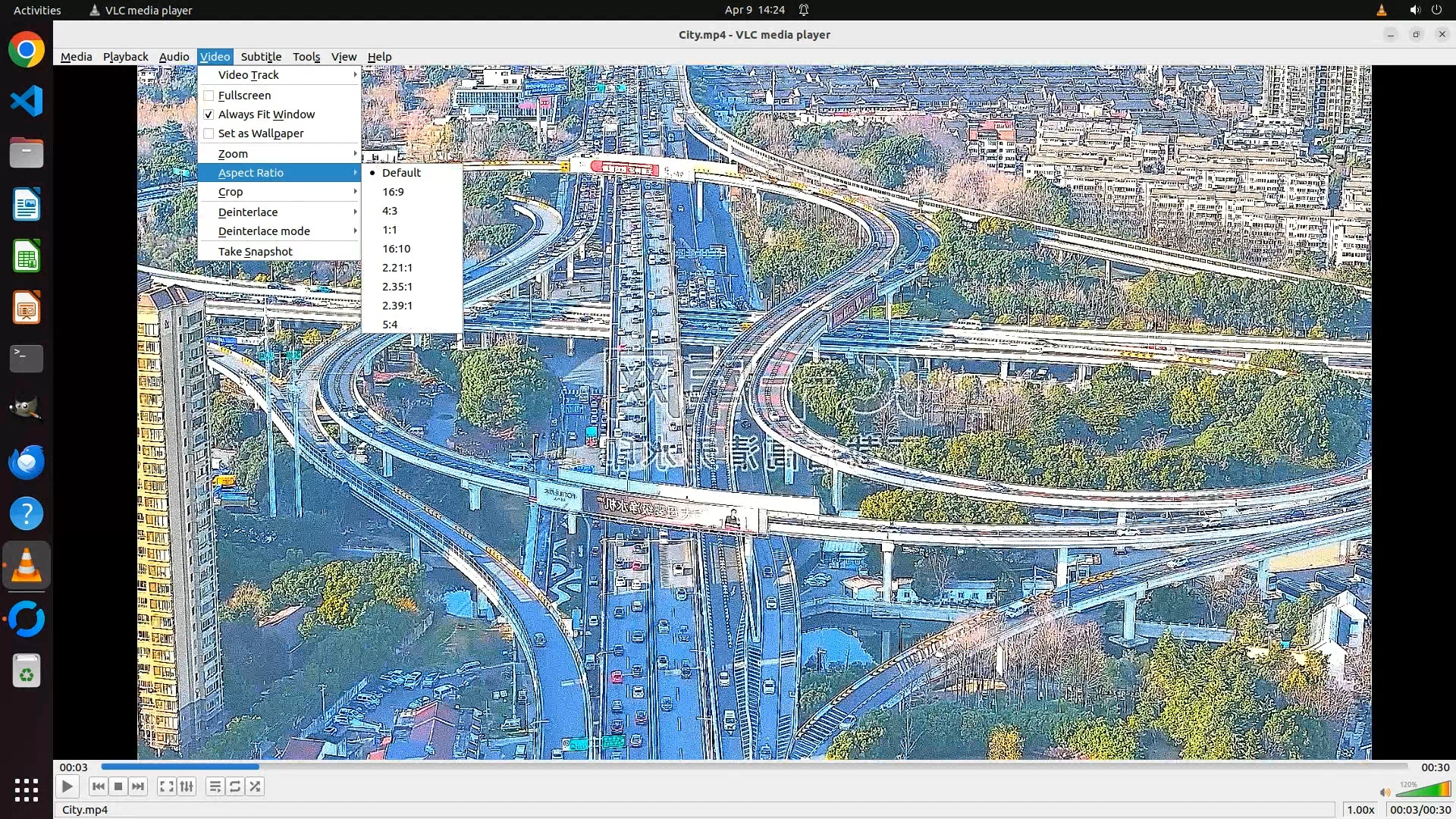Click Take Snapshot entry

[255, 252]
